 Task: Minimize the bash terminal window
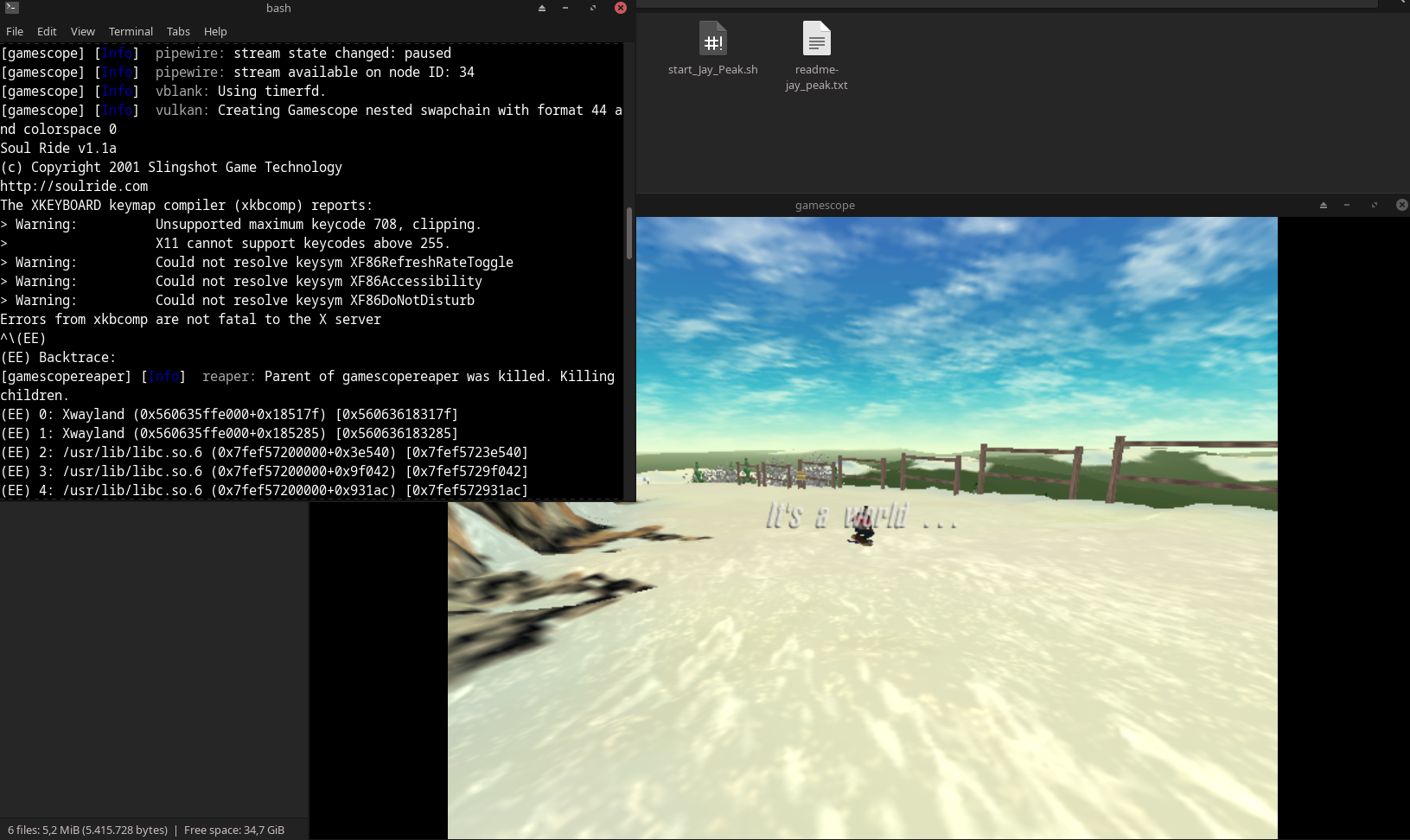click(565, 8)
